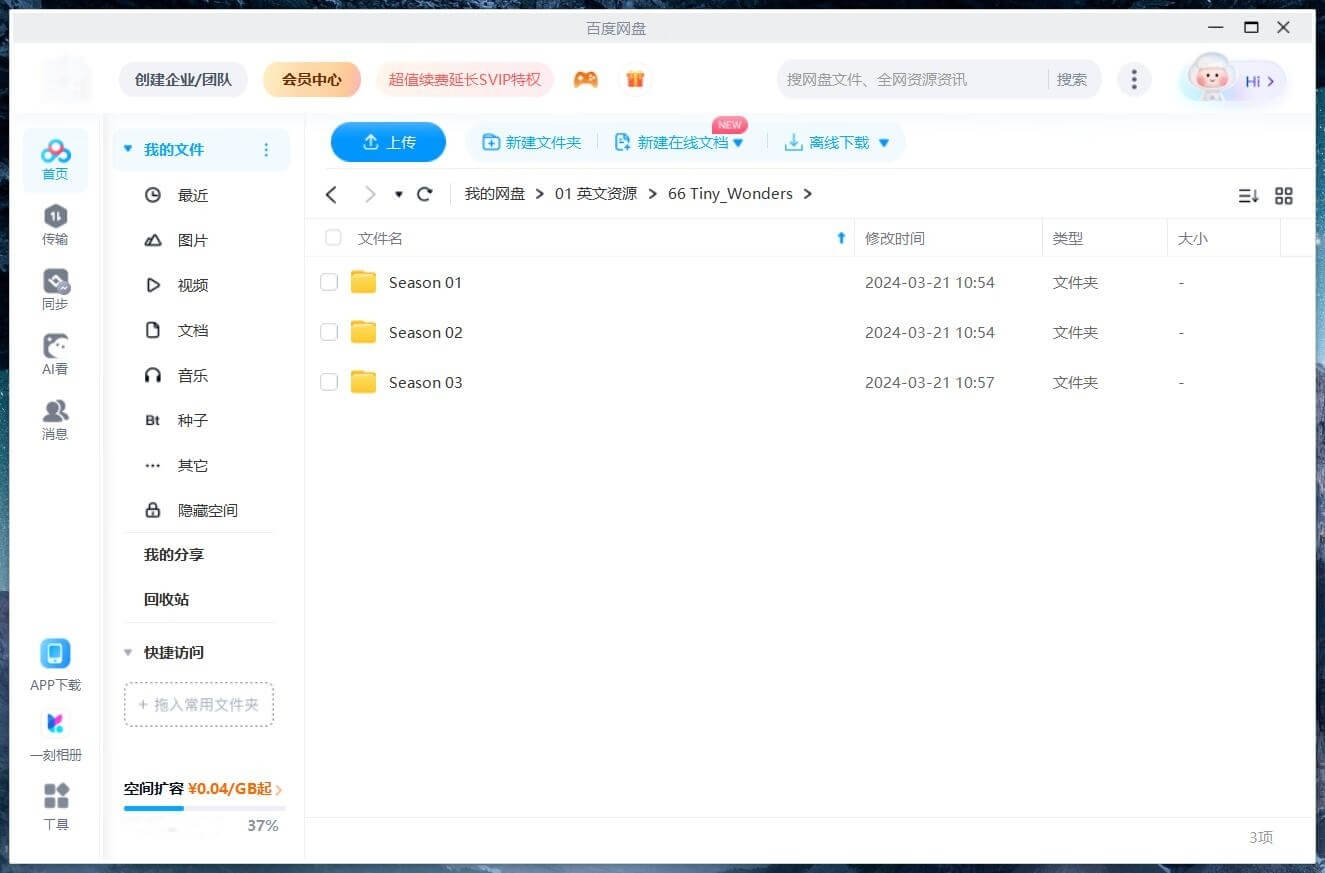Collapse the 我的文件 tree section

tap(128, 150)
